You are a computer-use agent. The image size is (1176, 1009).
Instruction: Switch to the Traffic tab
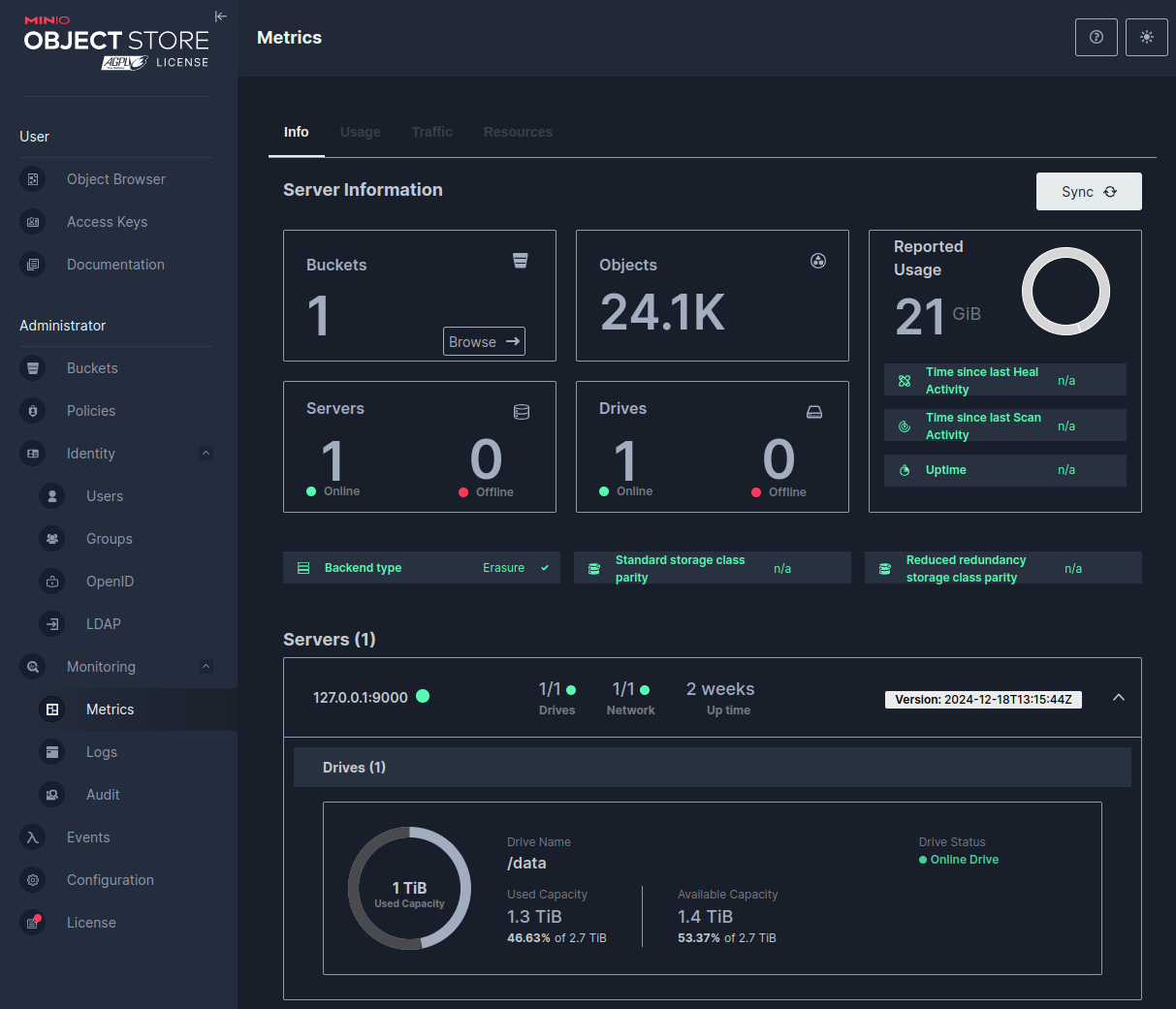(432, 132)
